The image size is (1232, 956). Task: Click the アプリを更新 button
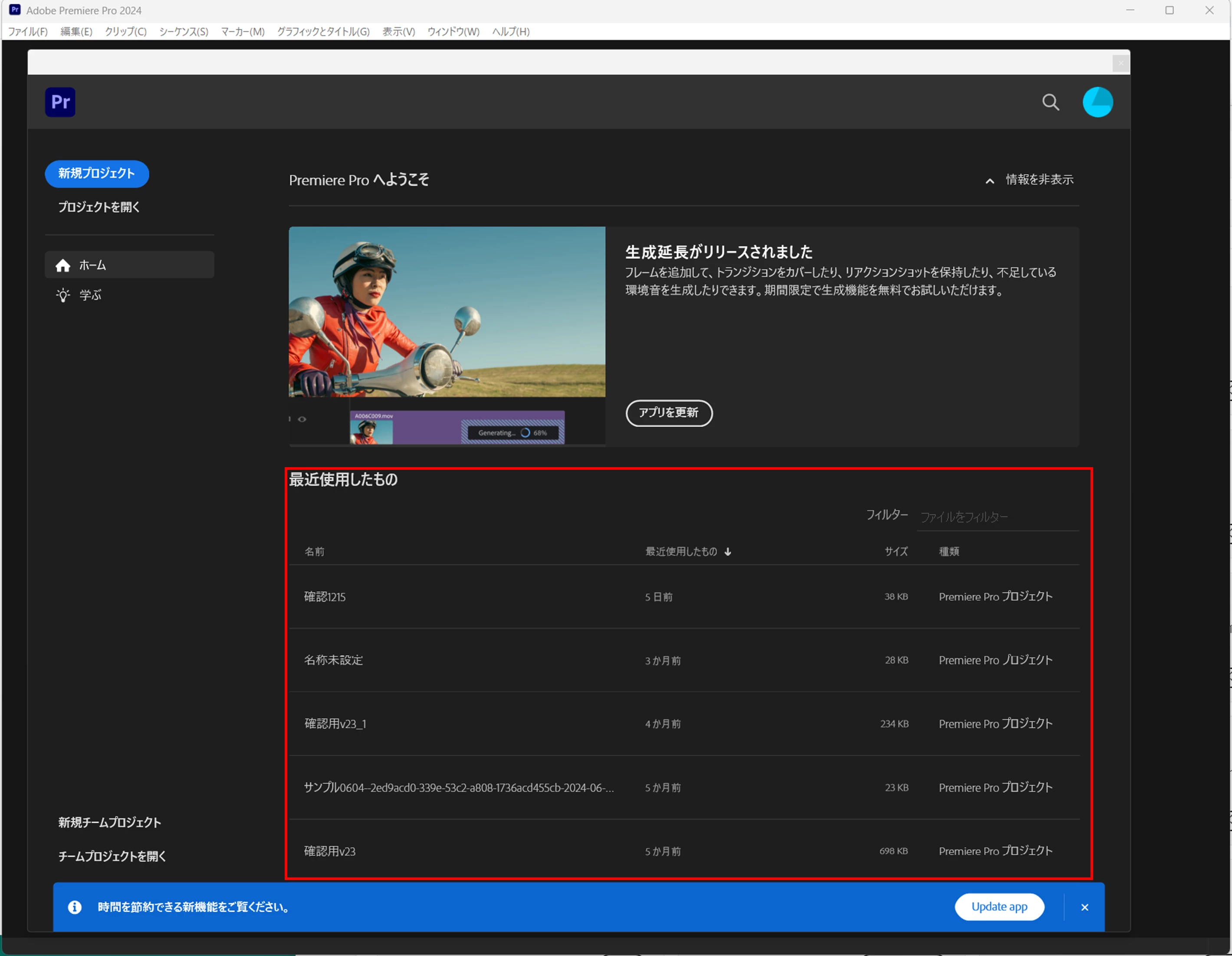(668, 413)
